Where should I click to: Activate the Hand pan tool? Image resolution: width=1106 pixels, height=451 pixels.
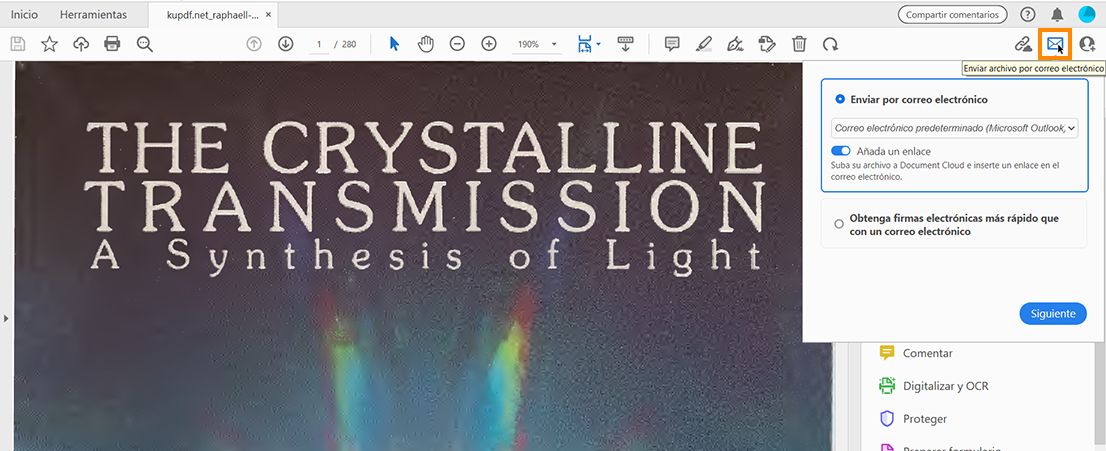[x=425, y=44]
